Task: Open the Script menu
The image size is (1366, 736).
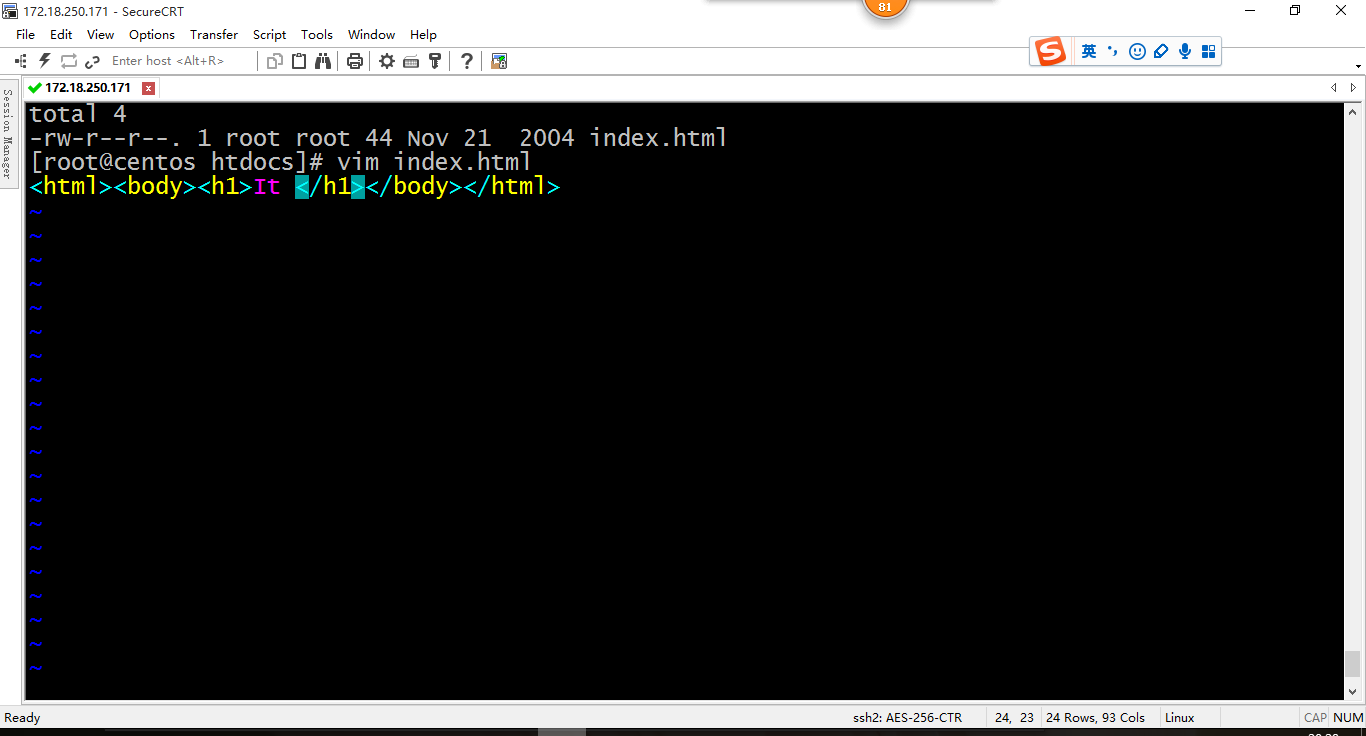Action: coord(269,34)
